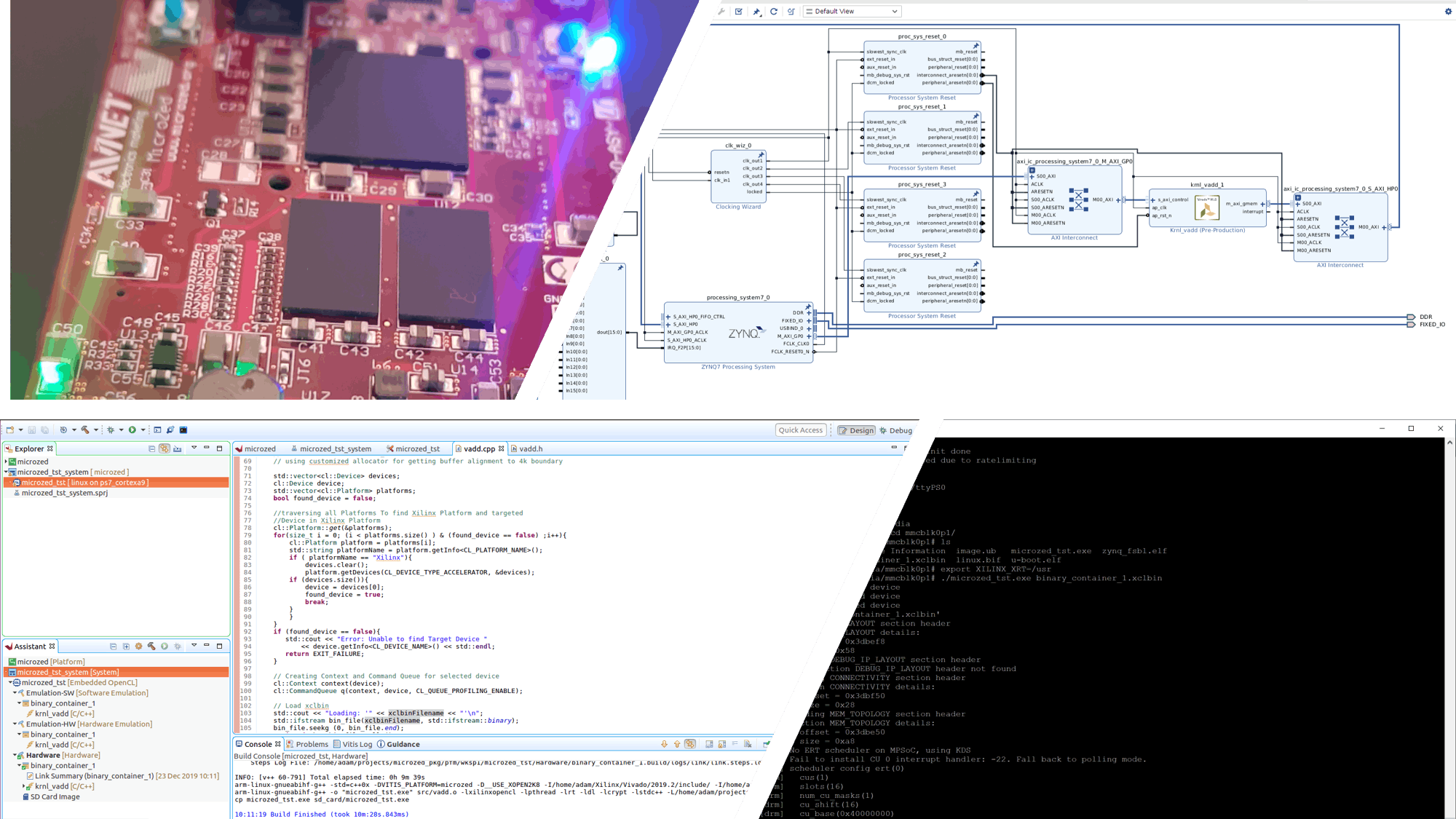Image resolution: width=1456 pixels, height=819 pixels.
Task: Click the Design perspective button
Action: (856, 430)
